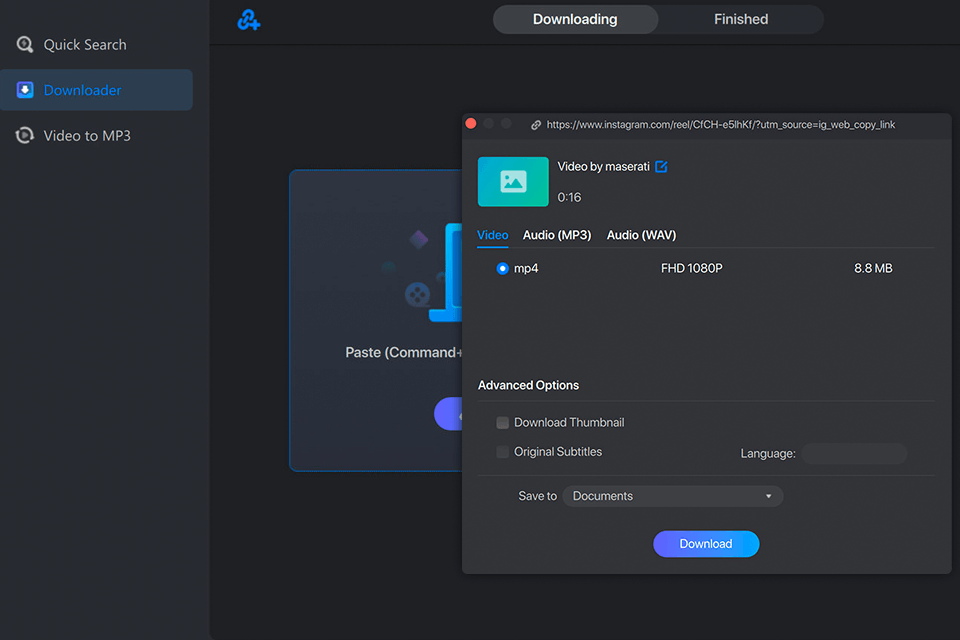This screenshot has height=640, width=960.
Task: Click the purple paste button behind the dialog
Action: pyautogui.click(x=448, y=414)
